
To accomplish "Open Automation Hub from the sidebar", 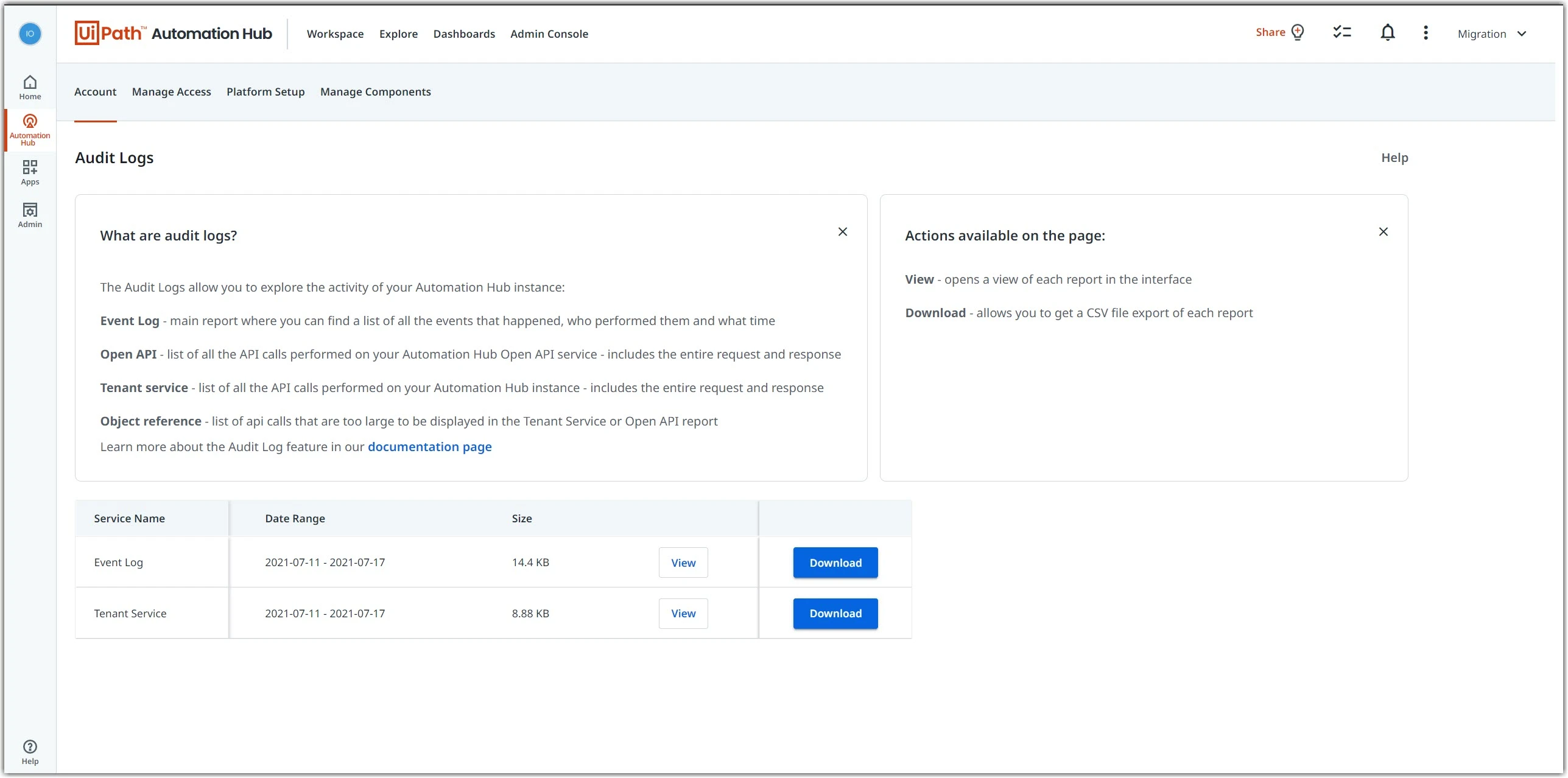I will (30, 130).
